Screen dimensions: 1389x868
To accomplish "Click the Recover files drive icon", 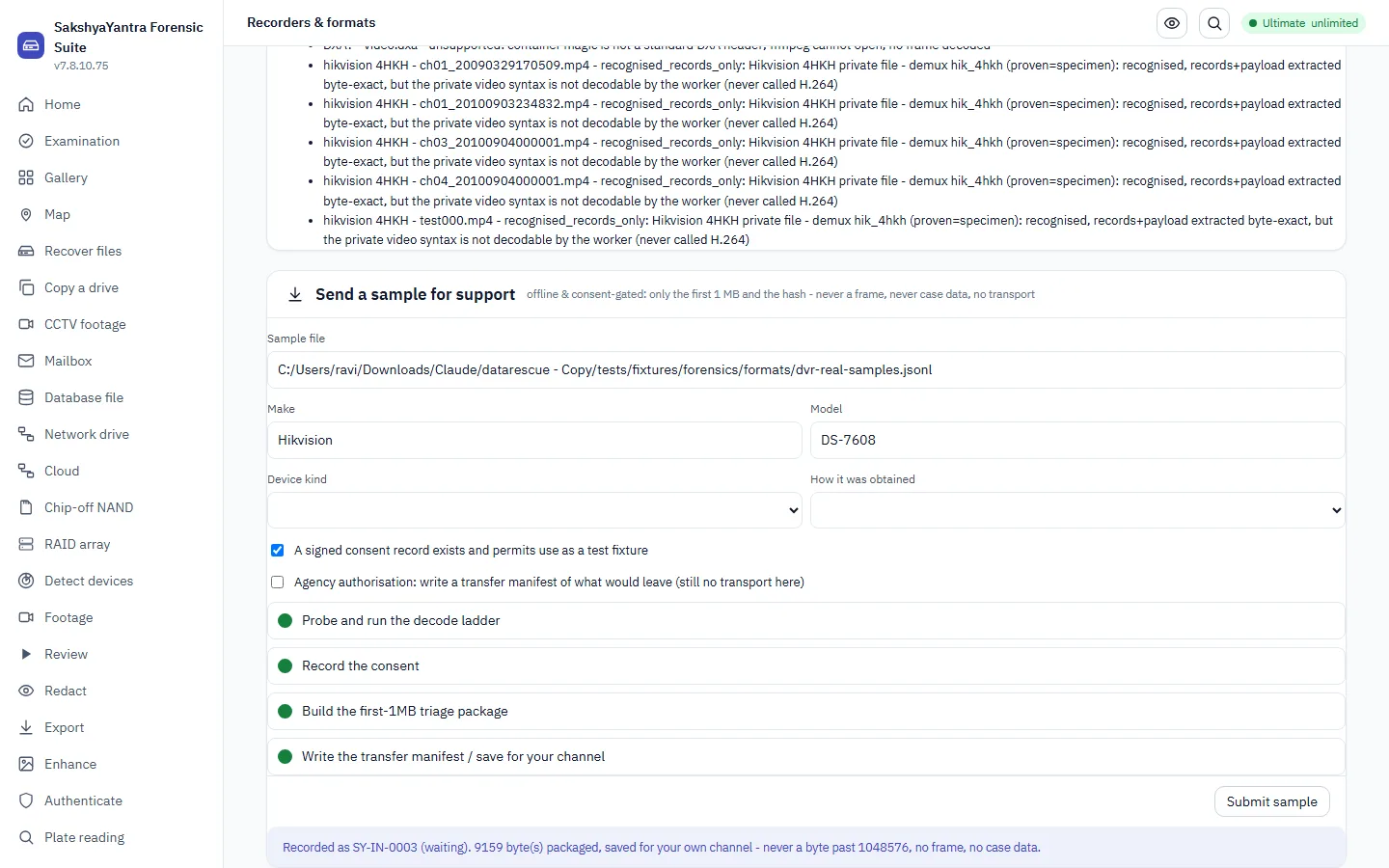I will [26, 251].
